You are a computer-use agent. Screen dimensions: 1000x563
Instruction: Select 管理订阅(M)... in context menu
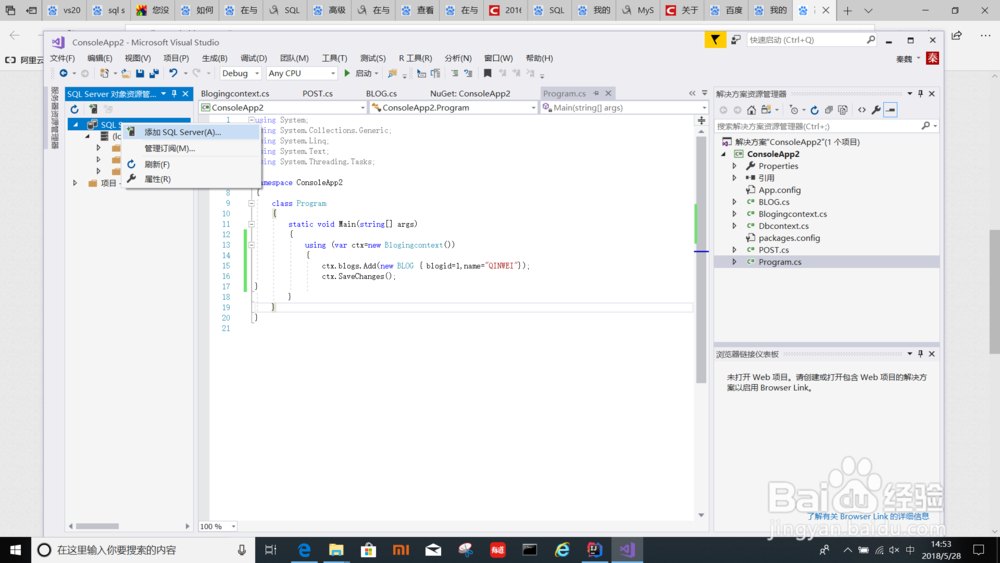[191, 148]
